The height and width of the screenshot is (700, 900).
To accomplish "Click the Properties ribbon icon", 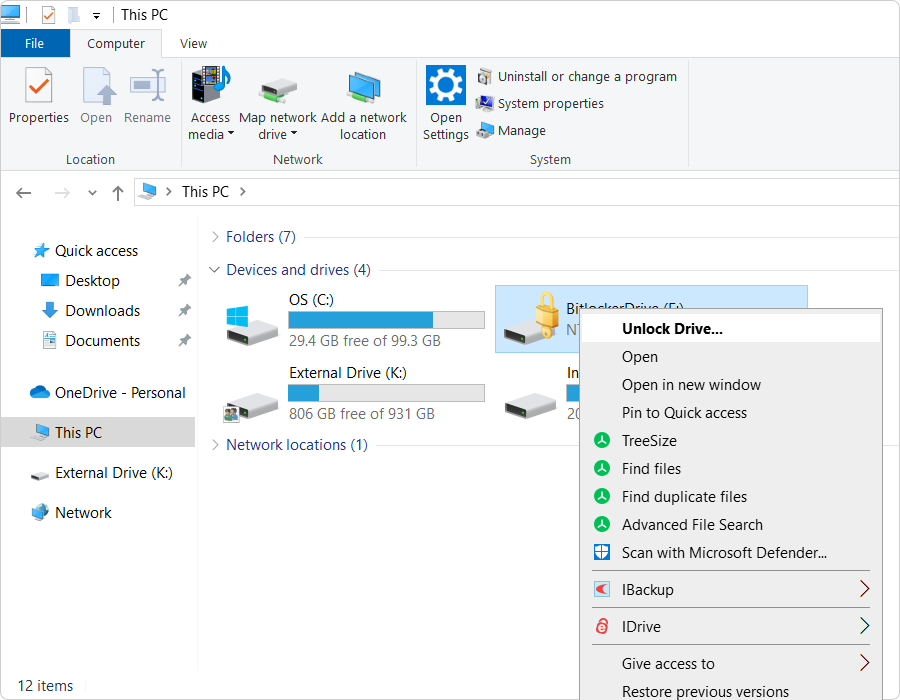I will pos(38,88).
